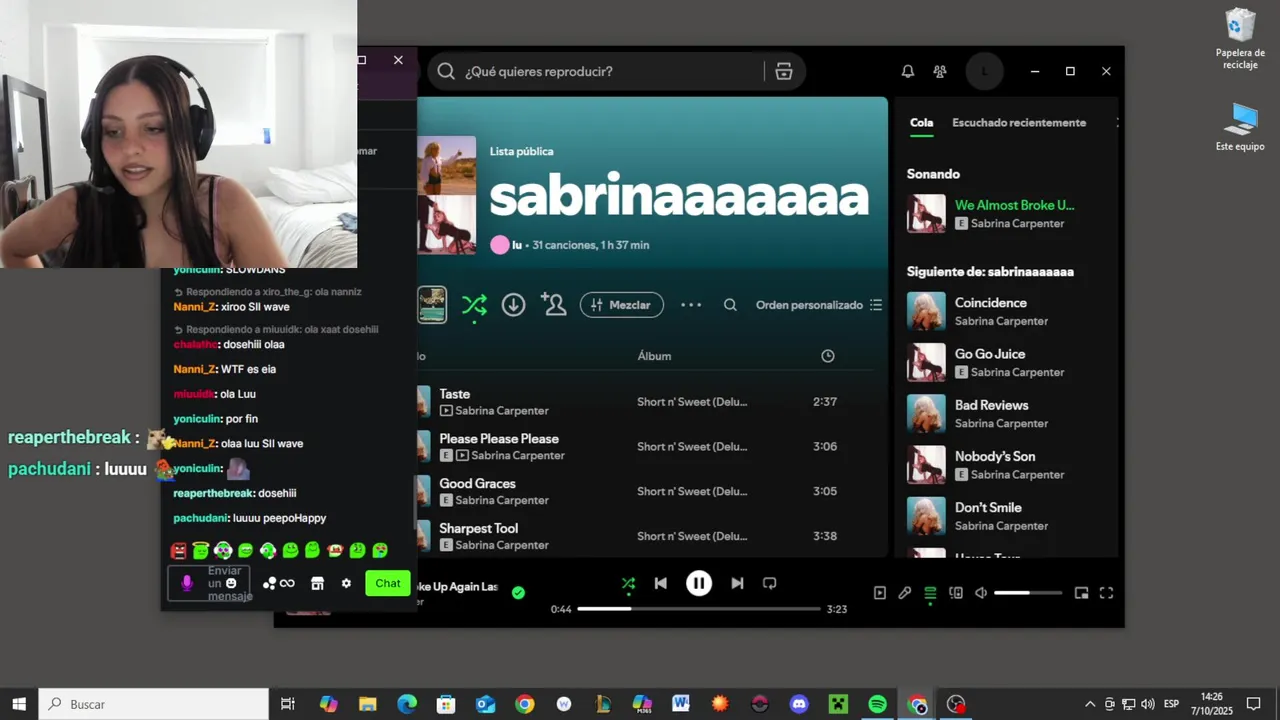The height and width of the screenshot is (720, 1280).
Task: Toggle shuffle in the Spotify player bar
Action: click(628, 583)
